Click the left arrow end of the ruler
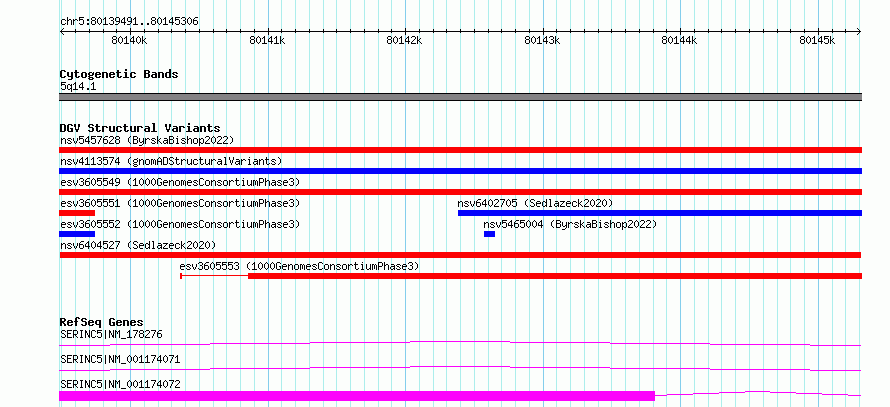The height and width of the screenshot is (407, 890). tap(62, 32)
